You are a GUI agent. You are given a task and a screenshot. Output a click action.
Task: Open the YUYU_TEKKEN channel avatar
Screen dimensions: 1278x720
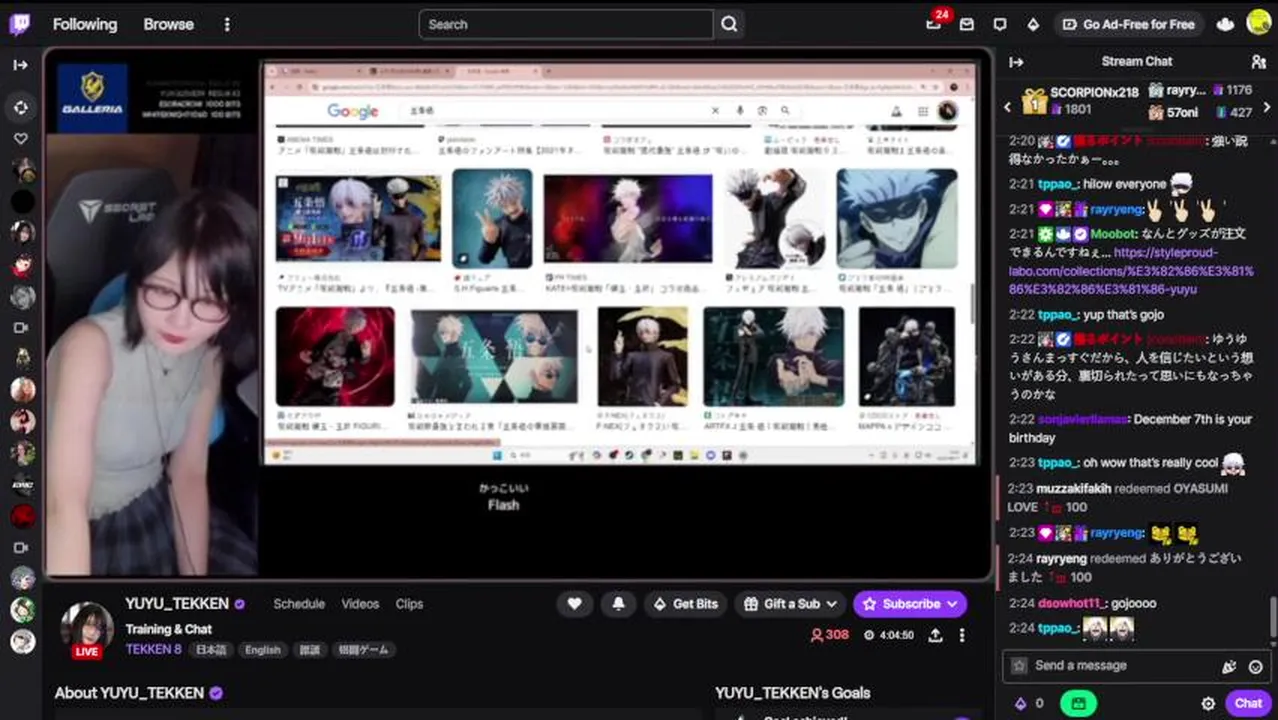[x=87, y=628]
